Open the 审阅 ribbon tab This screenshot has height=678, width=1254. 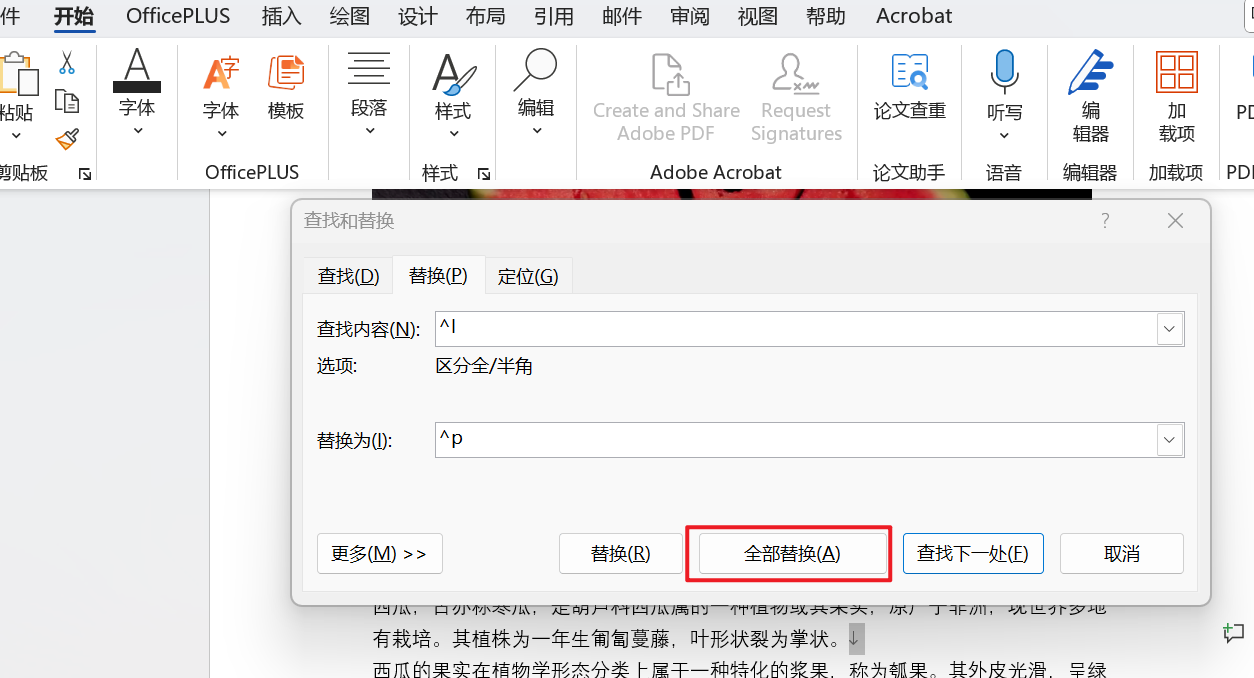690,16
